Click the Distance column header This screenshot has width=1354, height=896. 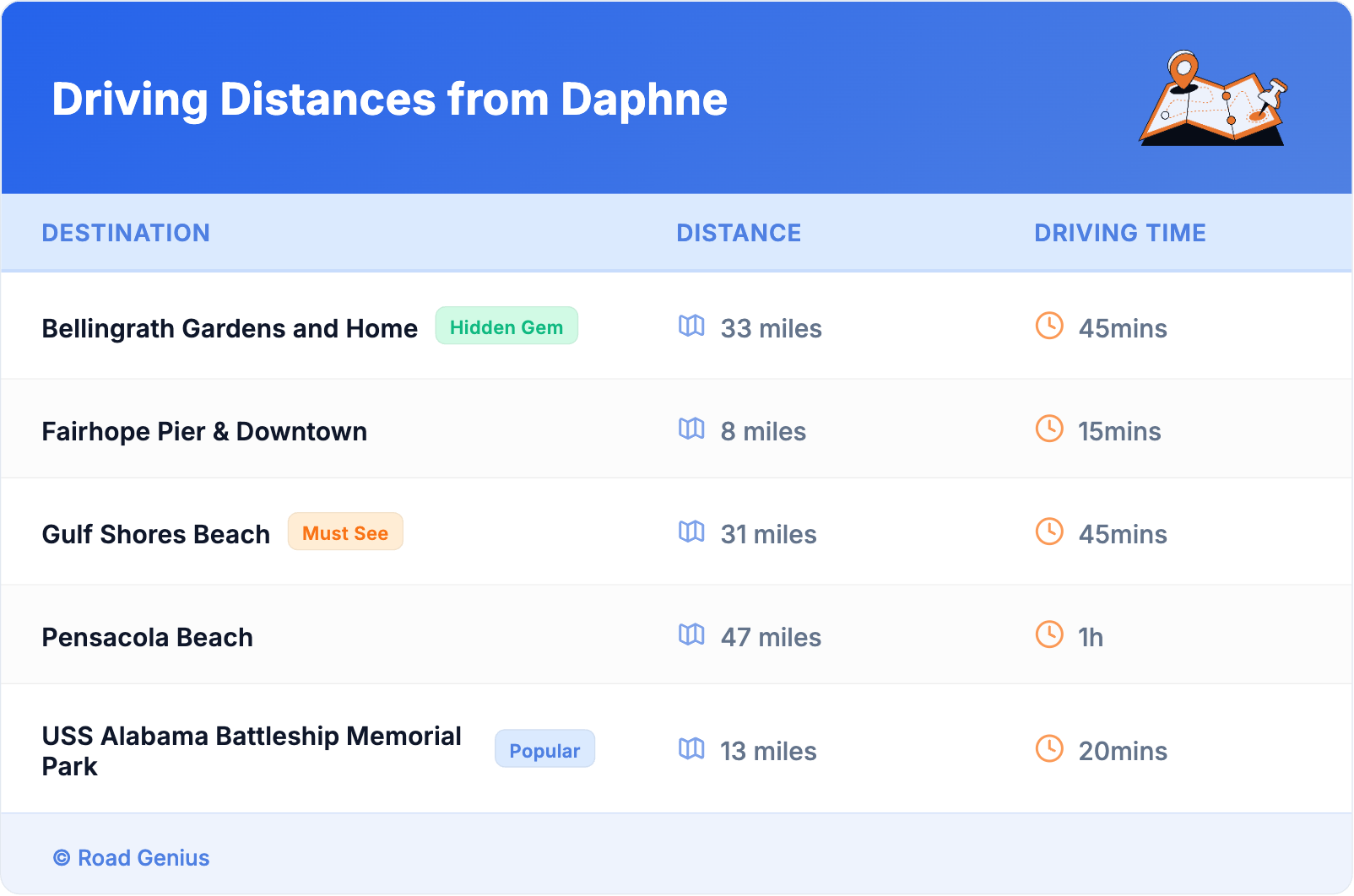click(739, 233)
